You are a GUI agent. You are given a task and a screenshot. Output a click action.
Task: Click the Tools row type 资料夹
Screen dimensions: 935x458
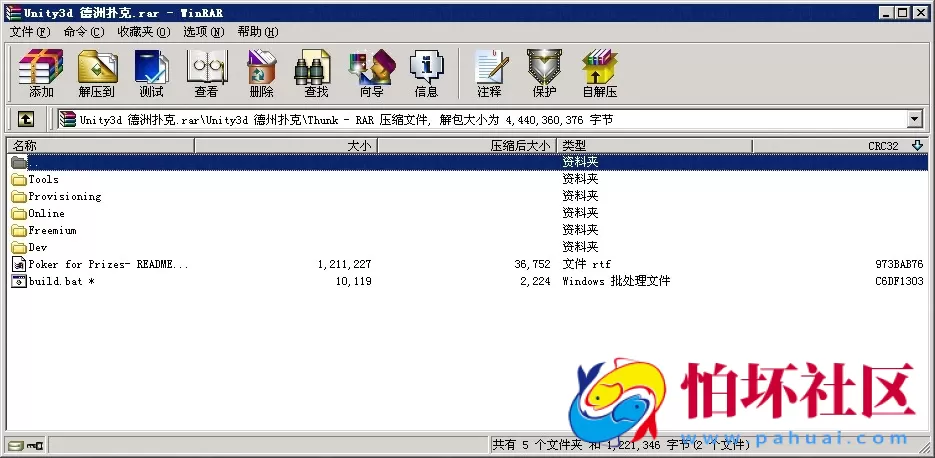tap(580, 179)
